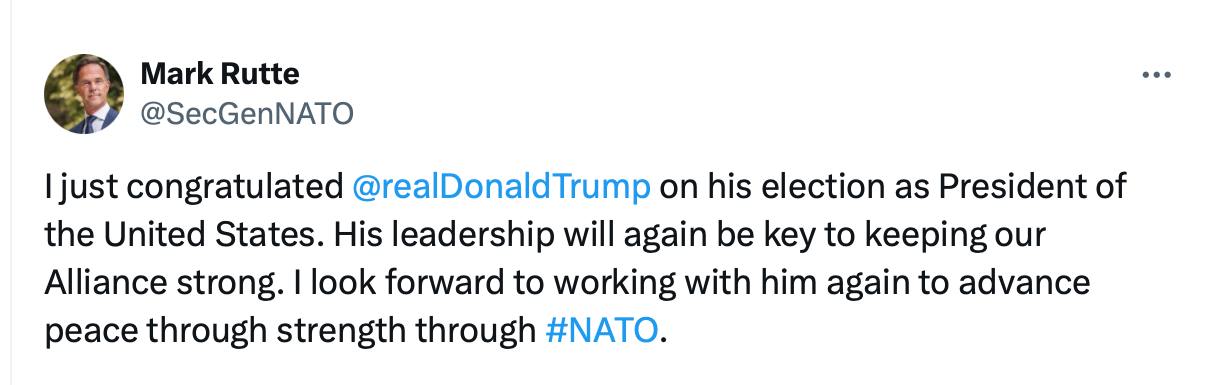Open the @realDonaldTrump mention link
1208x385 pixels.
tap(503, 187)
